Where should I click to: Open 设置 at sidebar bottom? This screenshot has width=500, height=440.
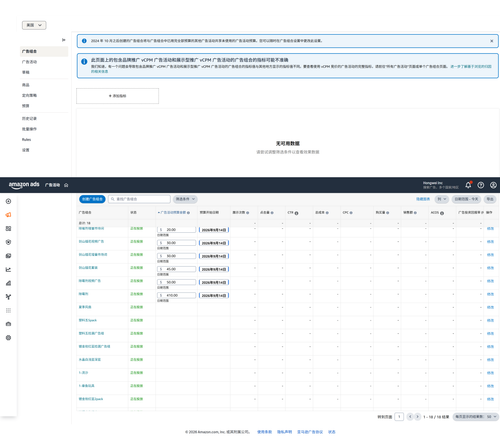pyautogui.click(x=26, y=150)
